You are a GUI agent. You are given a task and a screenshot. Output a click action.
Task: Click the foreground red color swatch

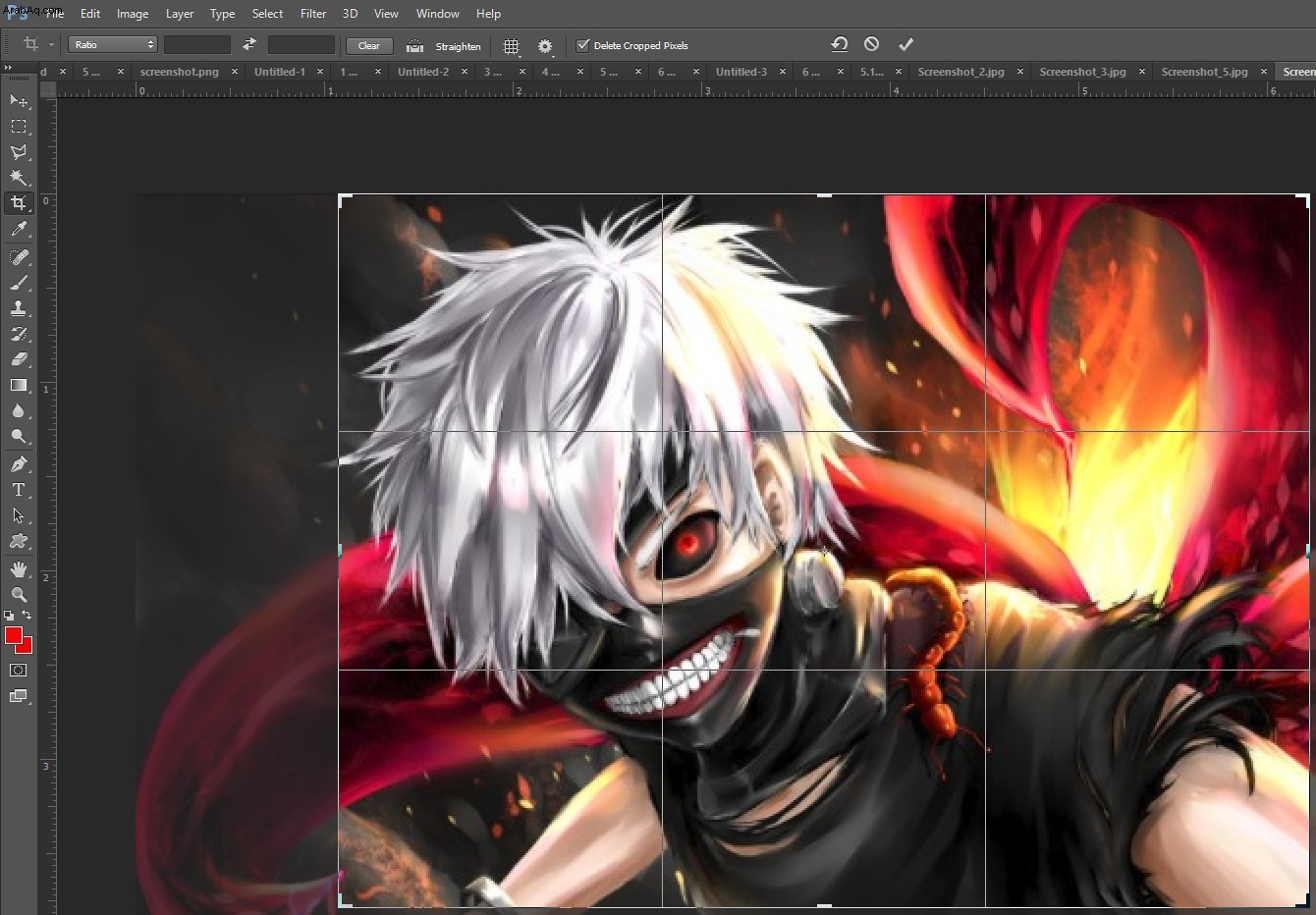(13, 635)
